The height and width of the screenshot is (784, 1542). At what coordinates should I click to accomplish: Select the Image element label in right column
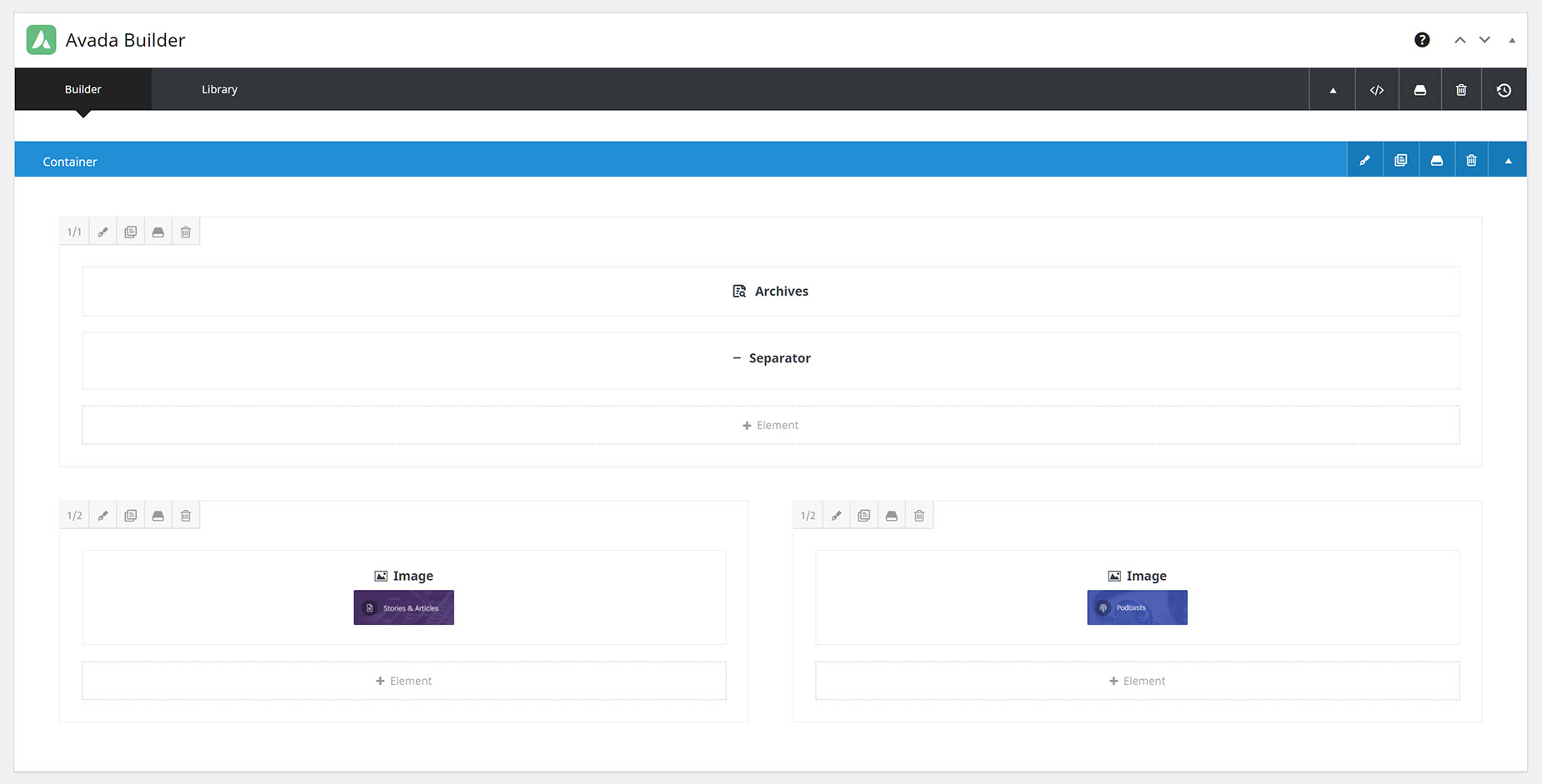point(1146,576)
